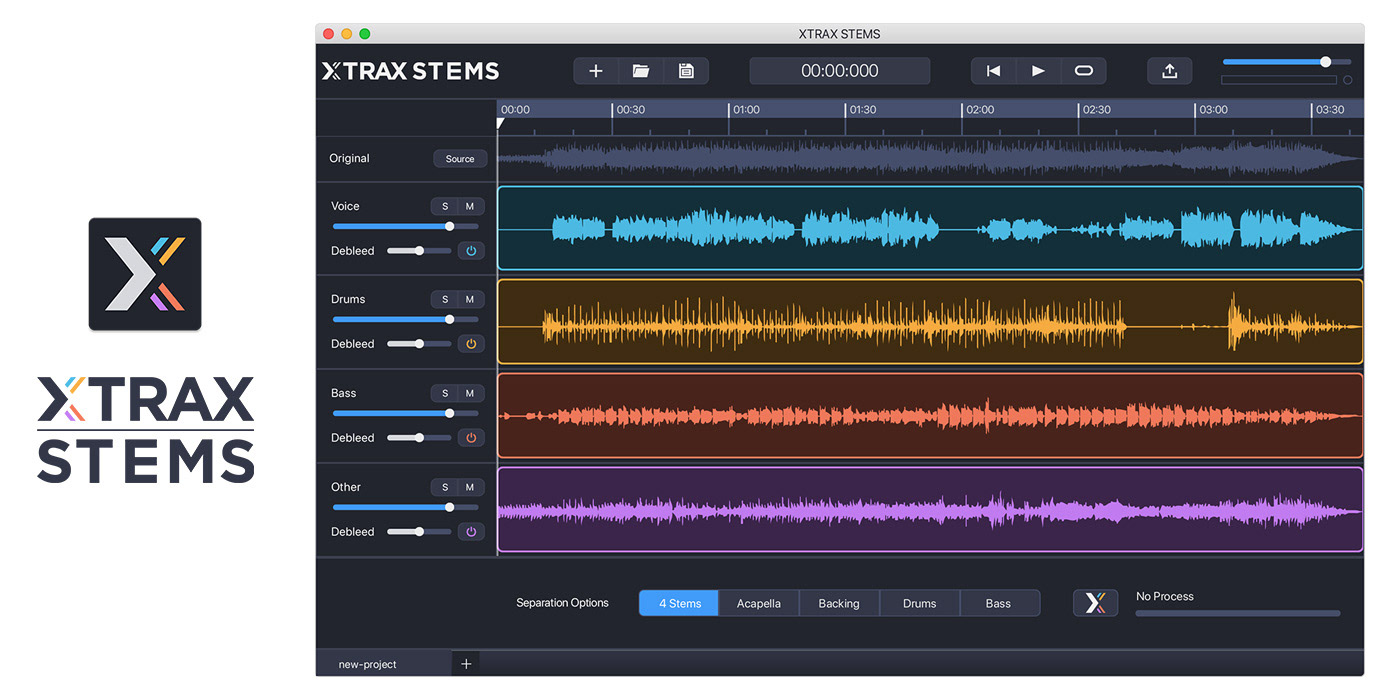The height and width of the screenshot is (700, 1400).
Task: Click the yellow minimize window button
Action: click(347, 34)
